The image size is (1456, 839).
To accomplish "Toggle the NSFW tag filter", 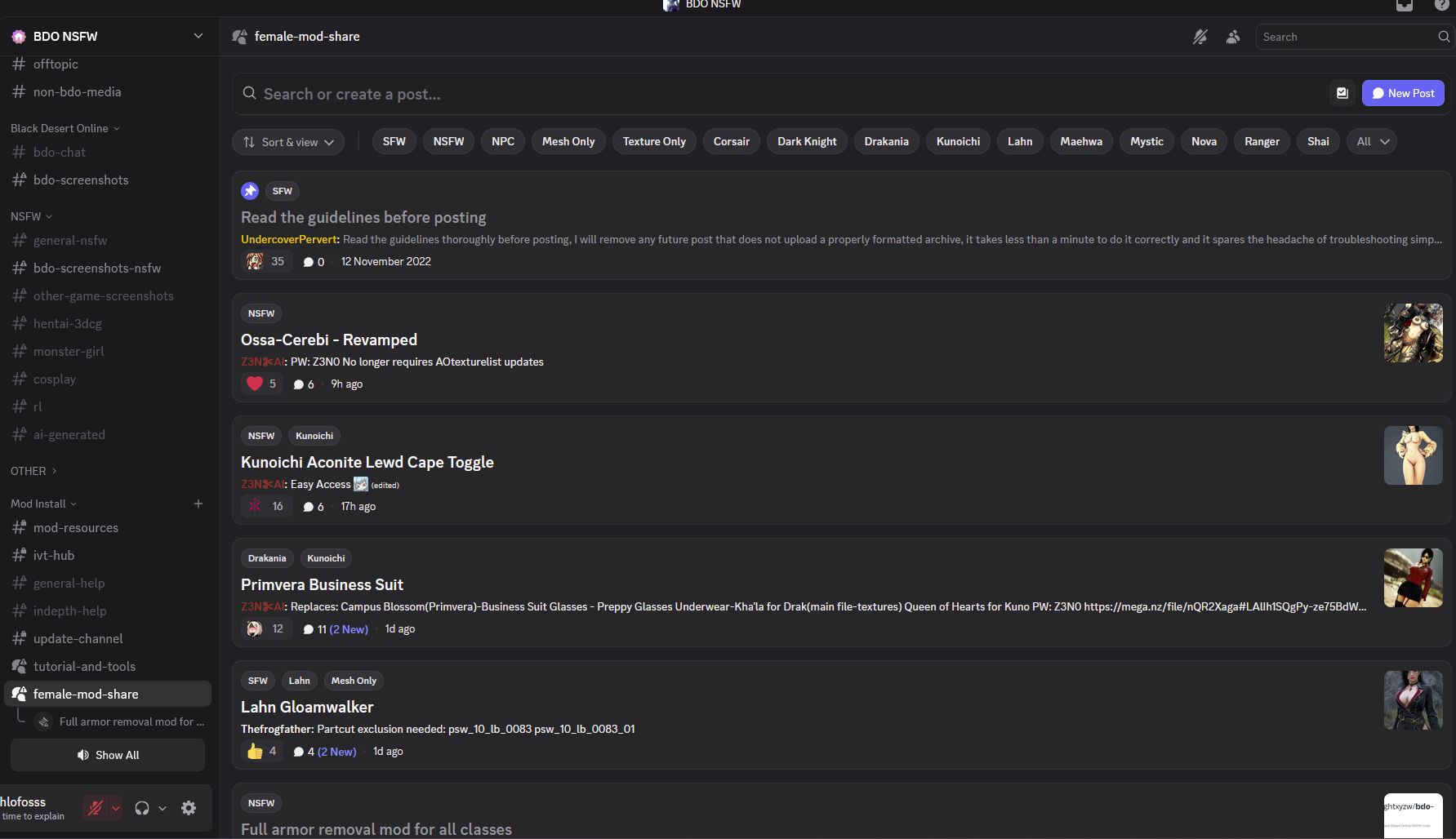I will (x=448, y=141).
